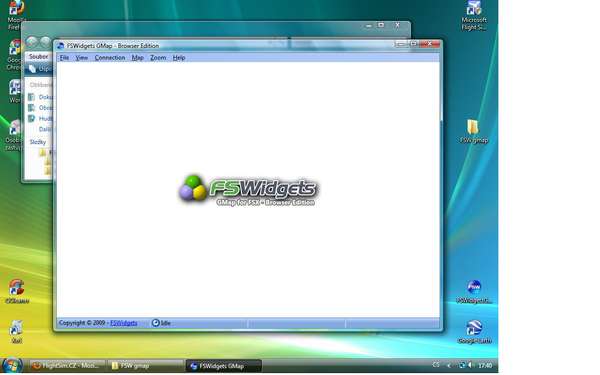Switch to FlightSim.CZ Mozilla taskbar button
The image size is (600, 375).
66,366
